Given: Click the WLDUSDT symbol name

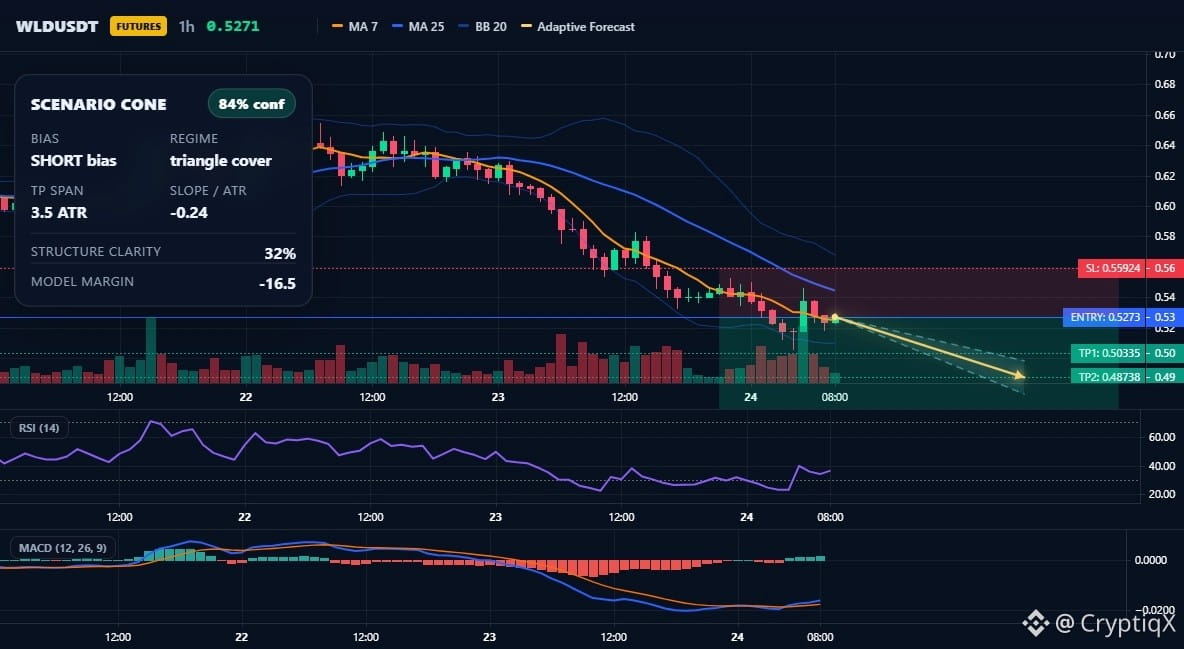Looking at the screenshot, I should tap(57, 26).
